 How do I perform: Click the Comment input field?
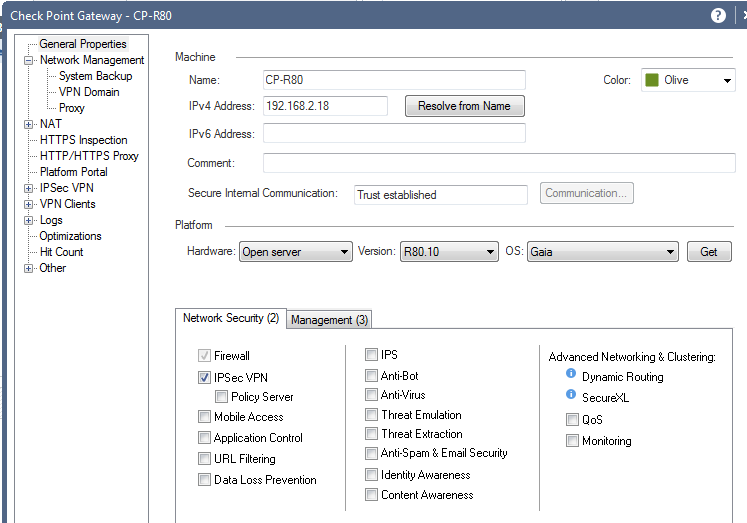499,162
